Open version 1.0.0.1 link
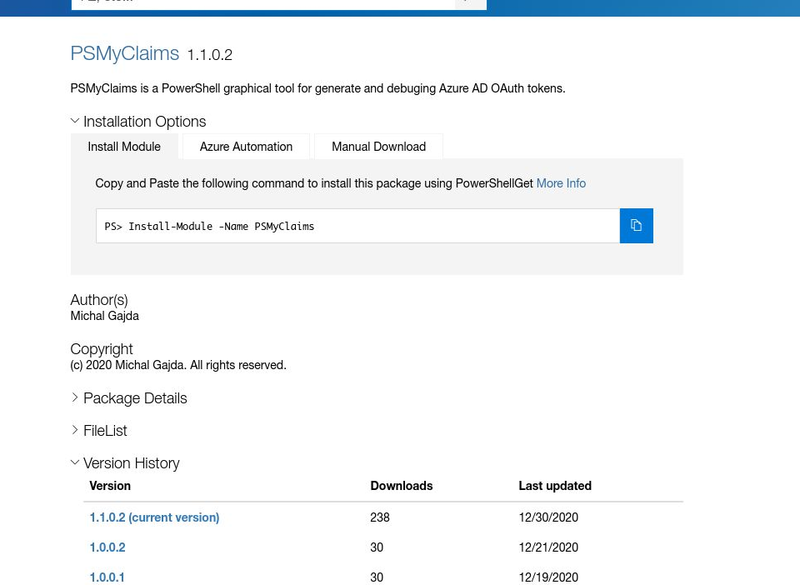Image resolution: width=800 pixels, height=585 pixels. 107,577
